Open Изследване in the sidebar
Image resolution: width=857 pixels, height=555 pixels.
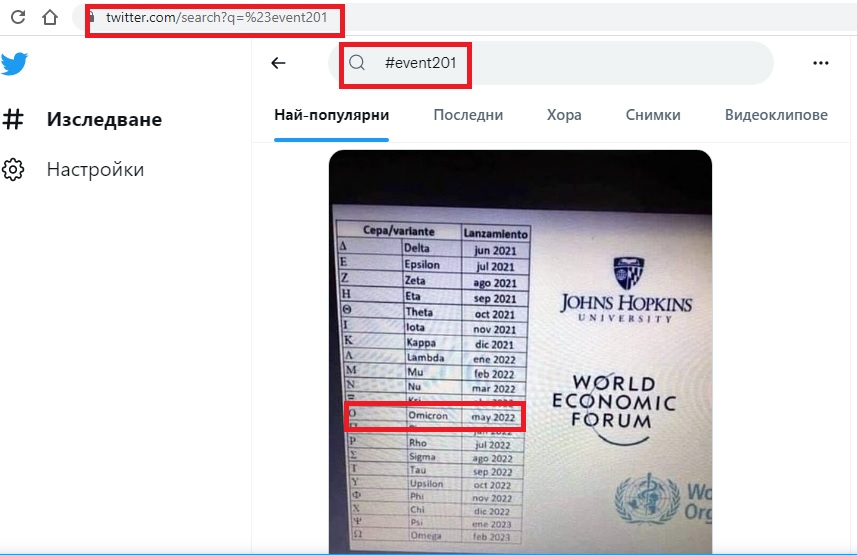click(x=104, y=119)
